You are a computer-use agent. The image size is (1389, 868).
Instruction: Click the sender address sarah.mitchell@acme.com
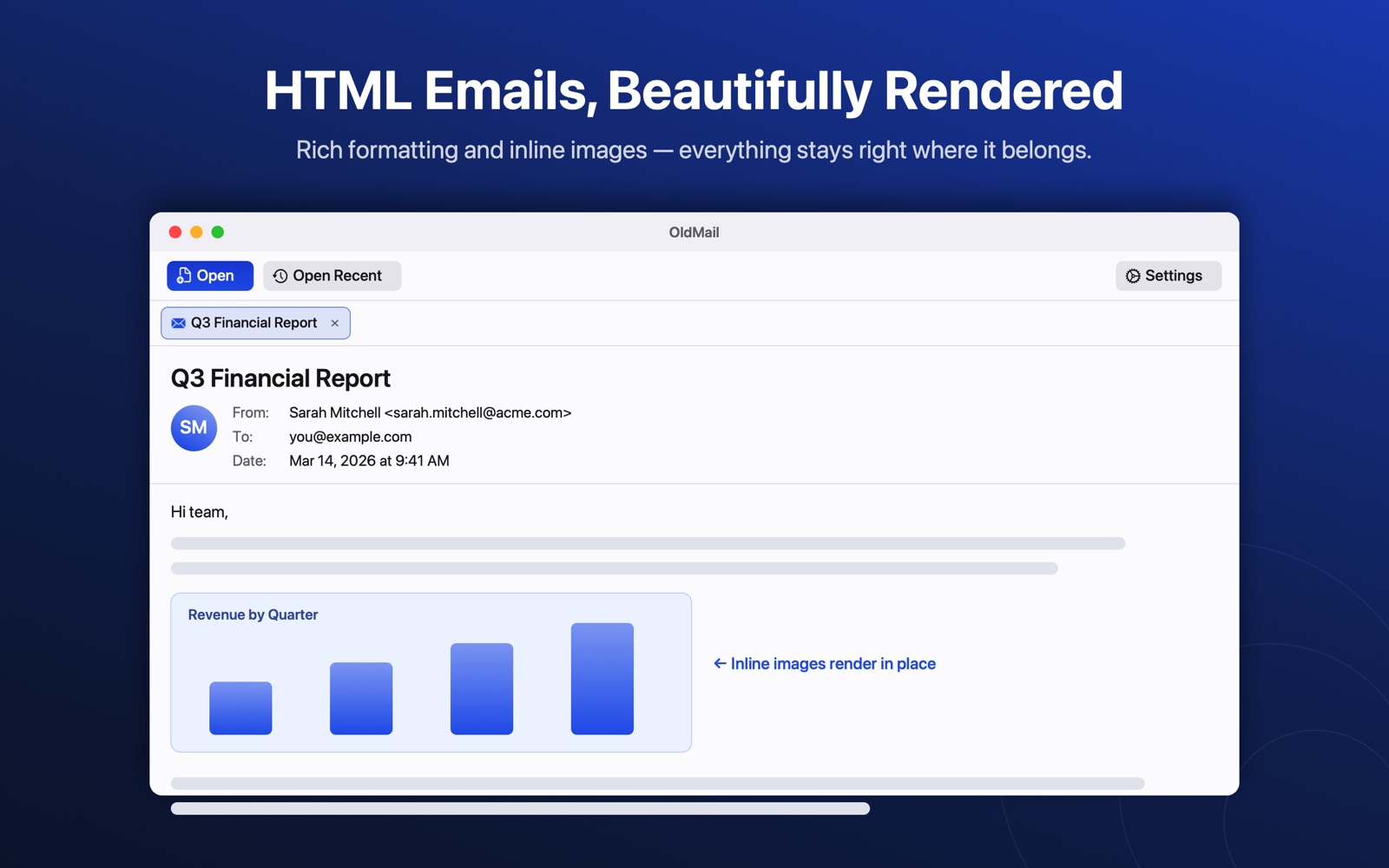pyautogui.click(x=477, y=413)
